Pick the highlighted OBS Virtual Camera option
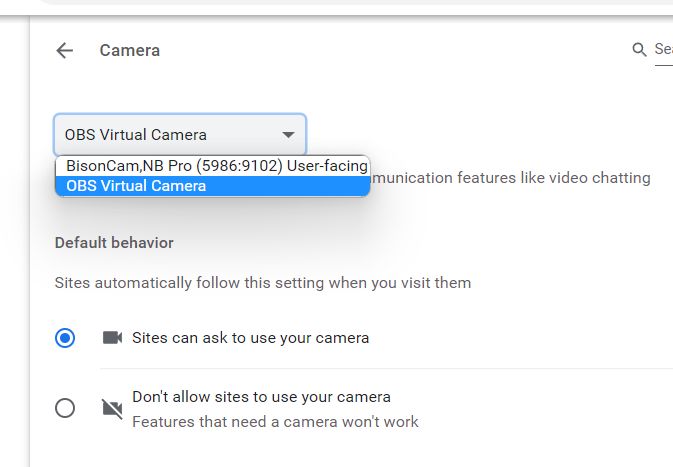 213,186
